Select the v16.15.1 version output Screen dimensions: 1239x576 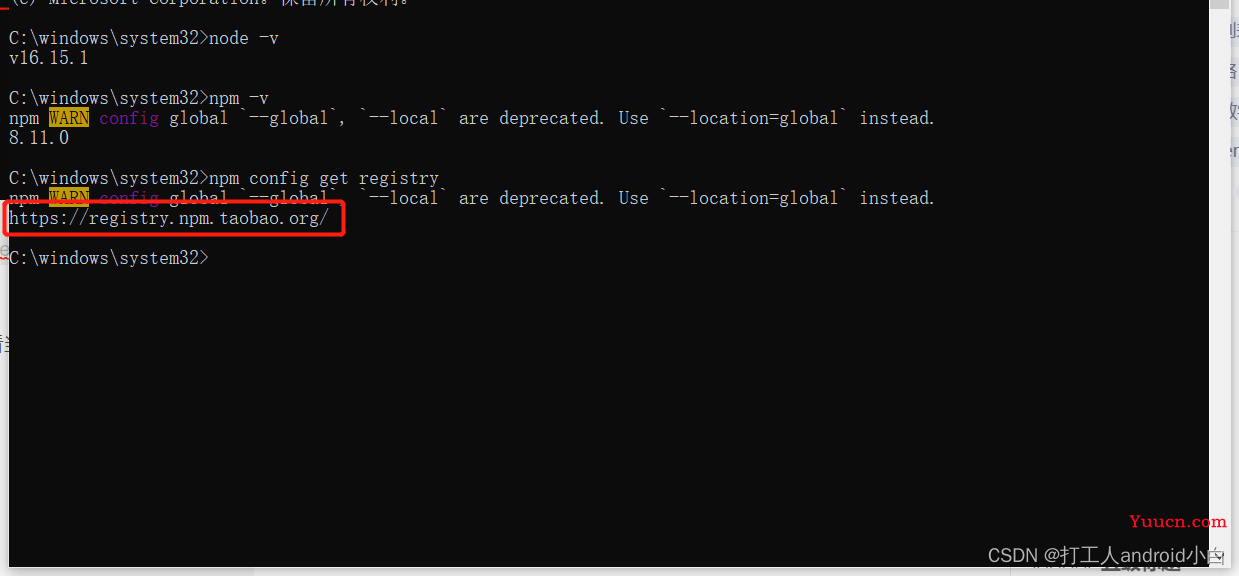pyautogui.click(x=49, y=58)
